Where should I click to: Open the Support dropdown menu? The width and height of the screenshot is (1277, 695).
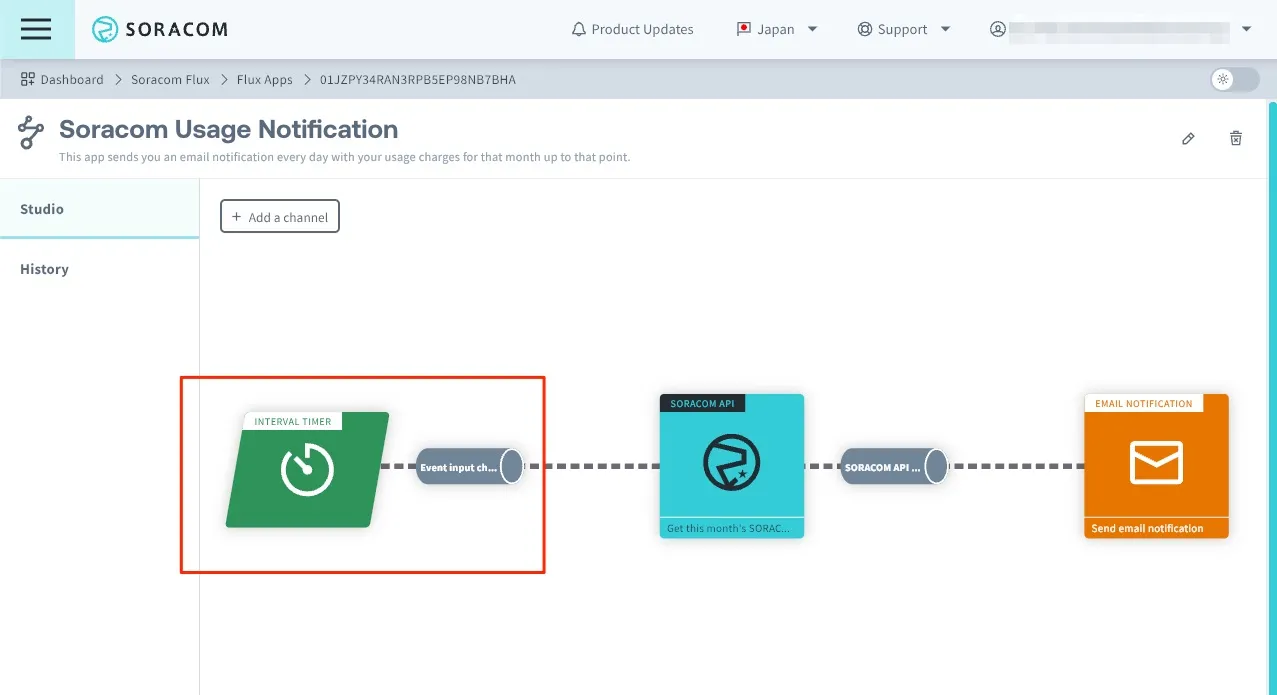pyautogui.click(x=904, y=29)
